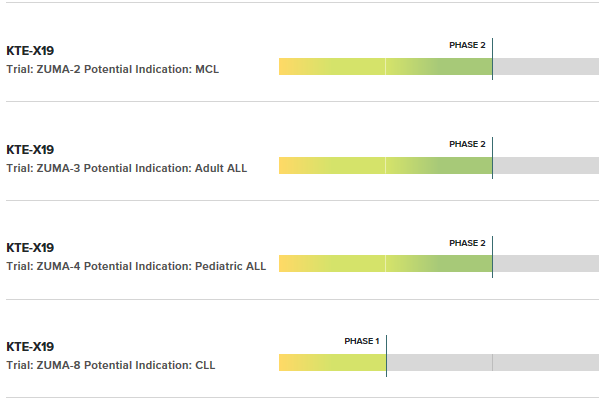Select the ZUMA-4 Pediatric ALL trial text
608x404 pixels.
[x=136, y=266]
